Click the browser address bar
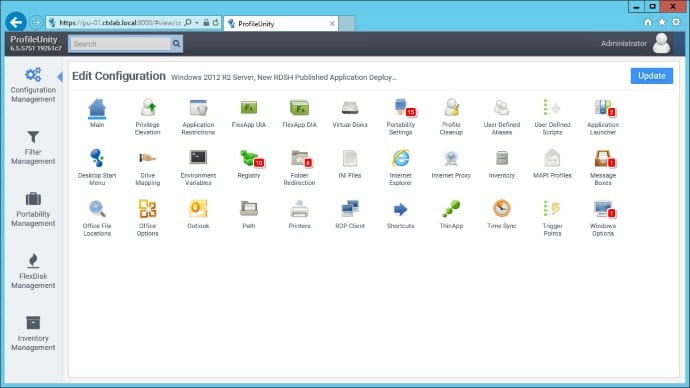690x388 pixels. click(119, 22)
